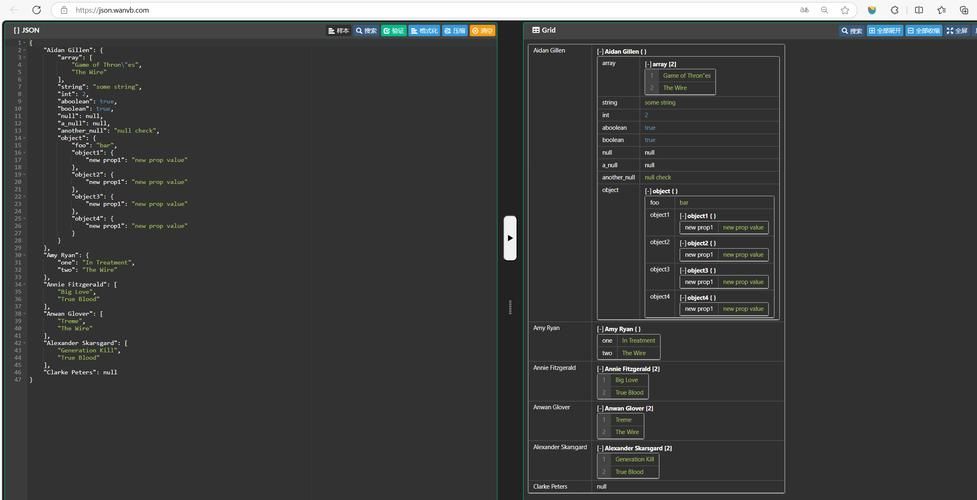
Task: Collapse the object1 { } node
Action: coord(683,216)
